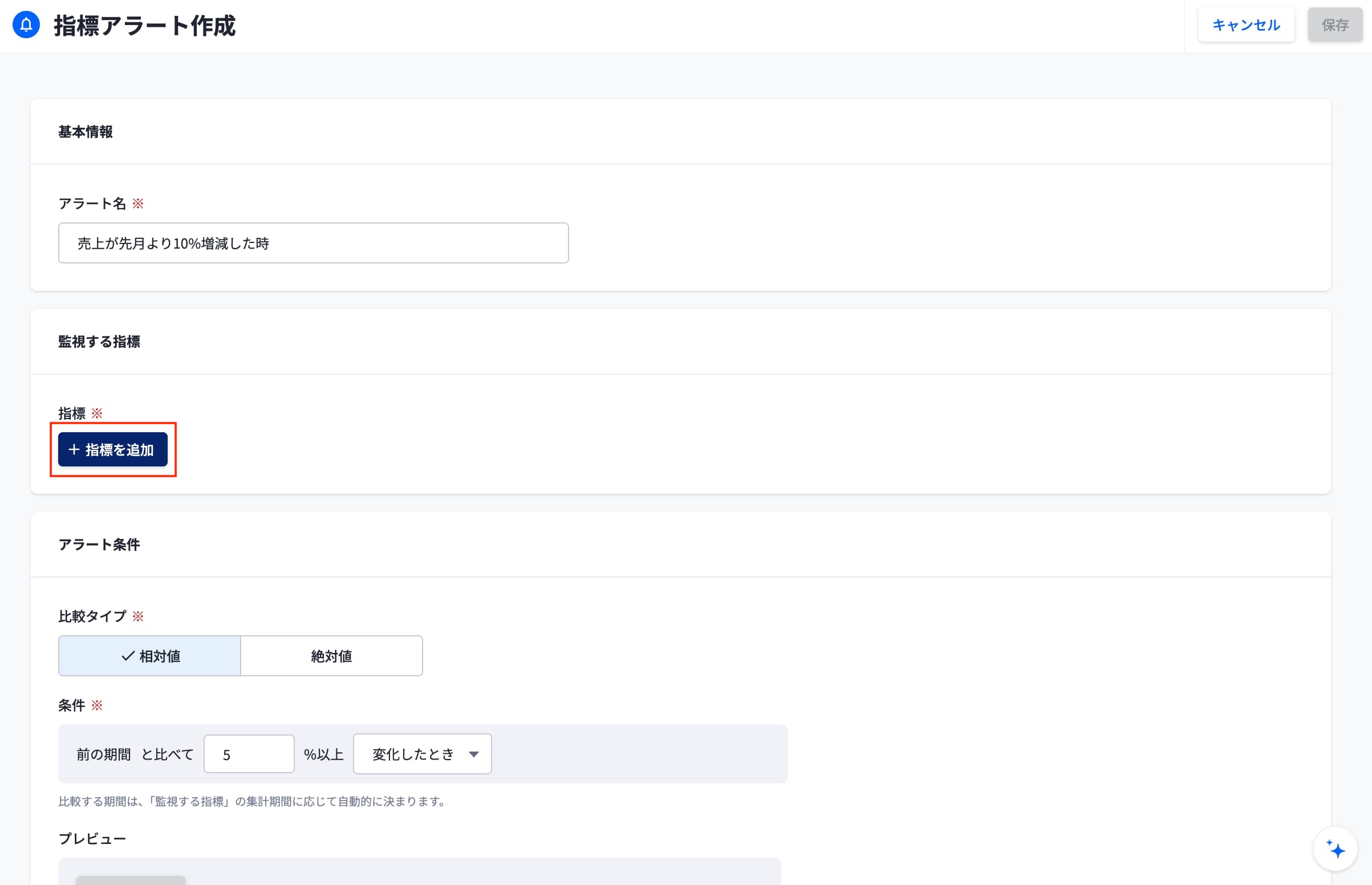Image resolution: width=1372 pixels, height=885 pixels.
Task: Click the 監視する指標 section heading
Action: 99,342
